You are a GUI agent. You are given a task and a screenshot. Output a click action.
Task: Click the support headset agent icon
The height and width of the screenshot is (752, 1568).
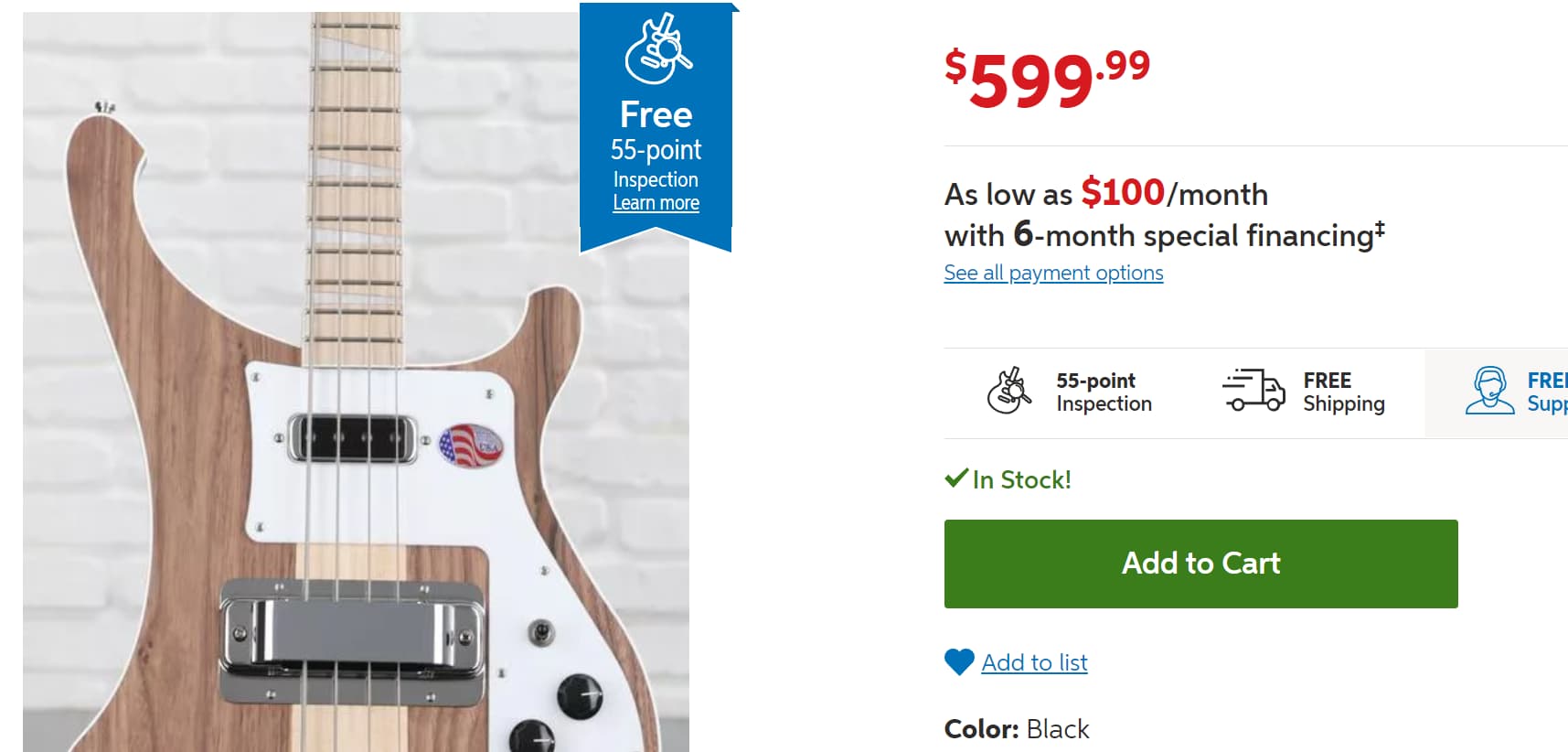(x=1490, y=391)
